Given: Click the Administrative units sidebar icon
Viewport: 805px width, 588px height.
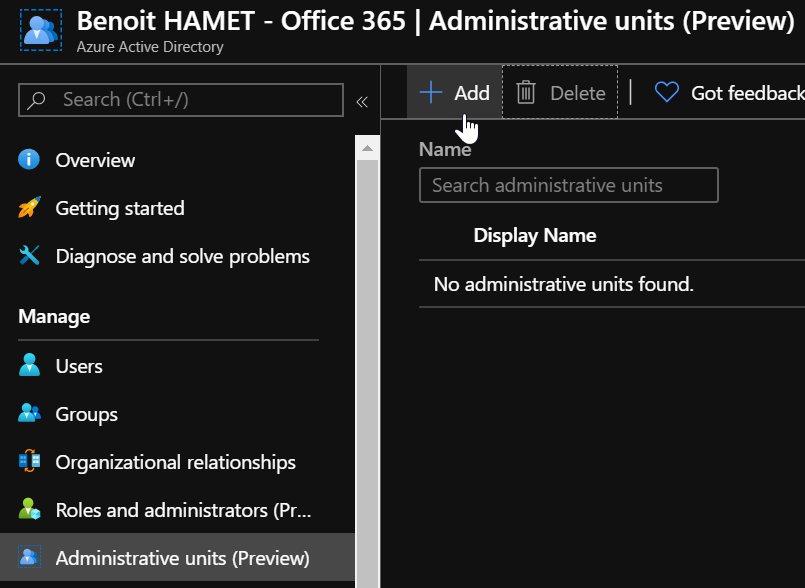Looking at the screenshot, I should coord(29,558).
